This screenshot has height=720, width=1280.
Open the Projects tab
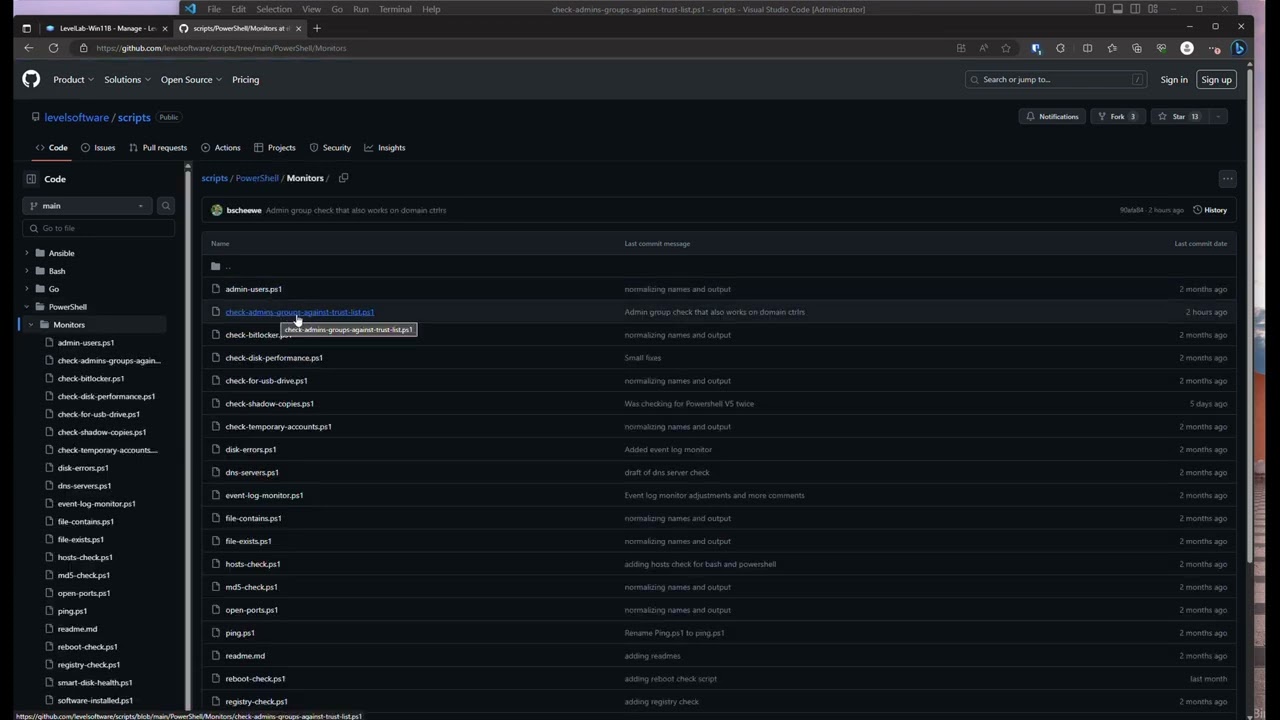click(x=275, y=147)
